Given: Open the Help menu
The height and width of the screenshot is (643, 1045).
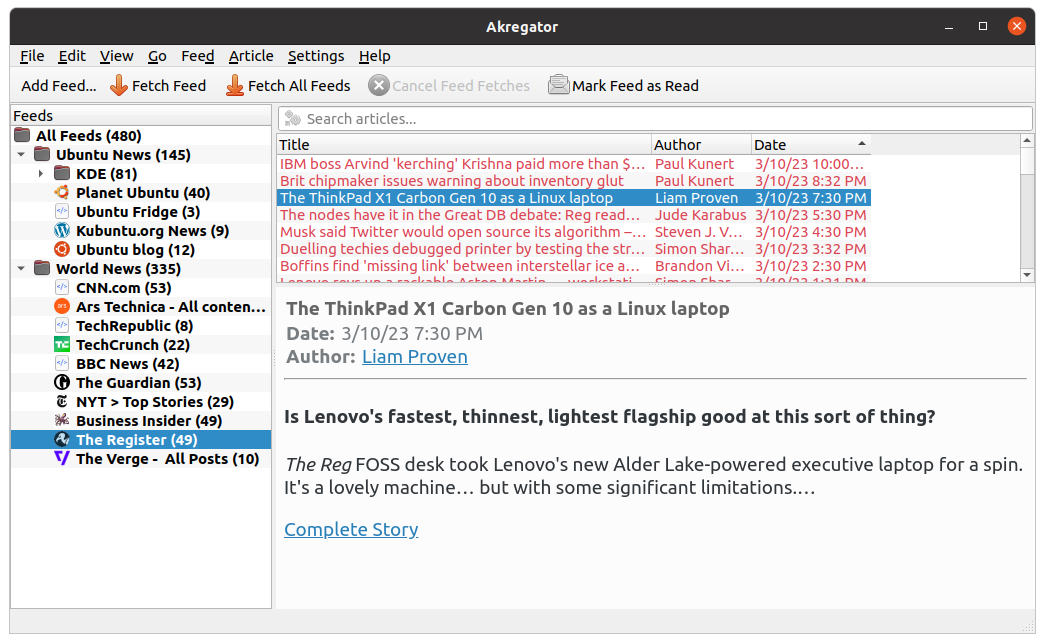Looking at the screenshot, I should coord(375,56).
